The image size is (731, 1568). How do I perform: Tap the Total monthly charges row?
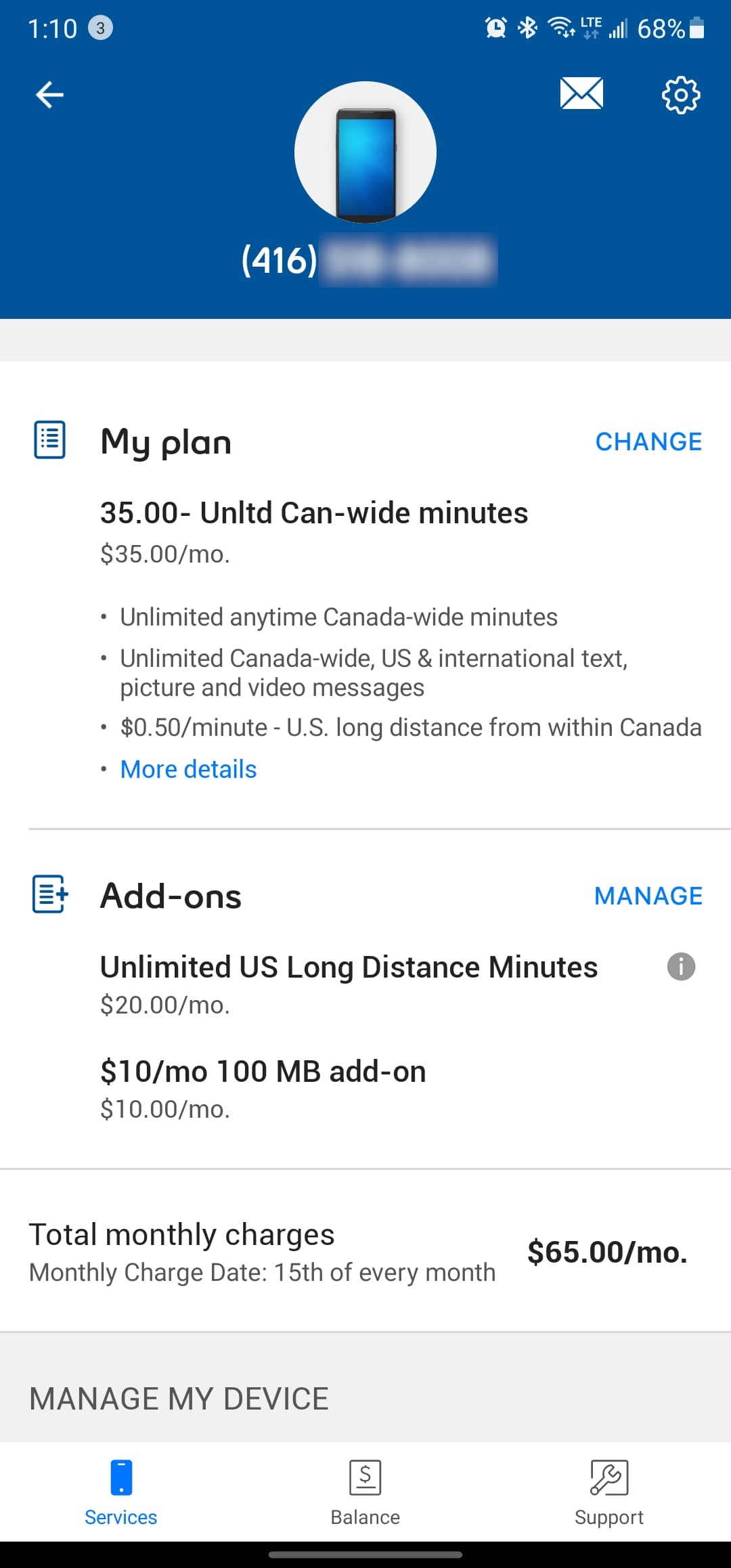pos(365,1251)
